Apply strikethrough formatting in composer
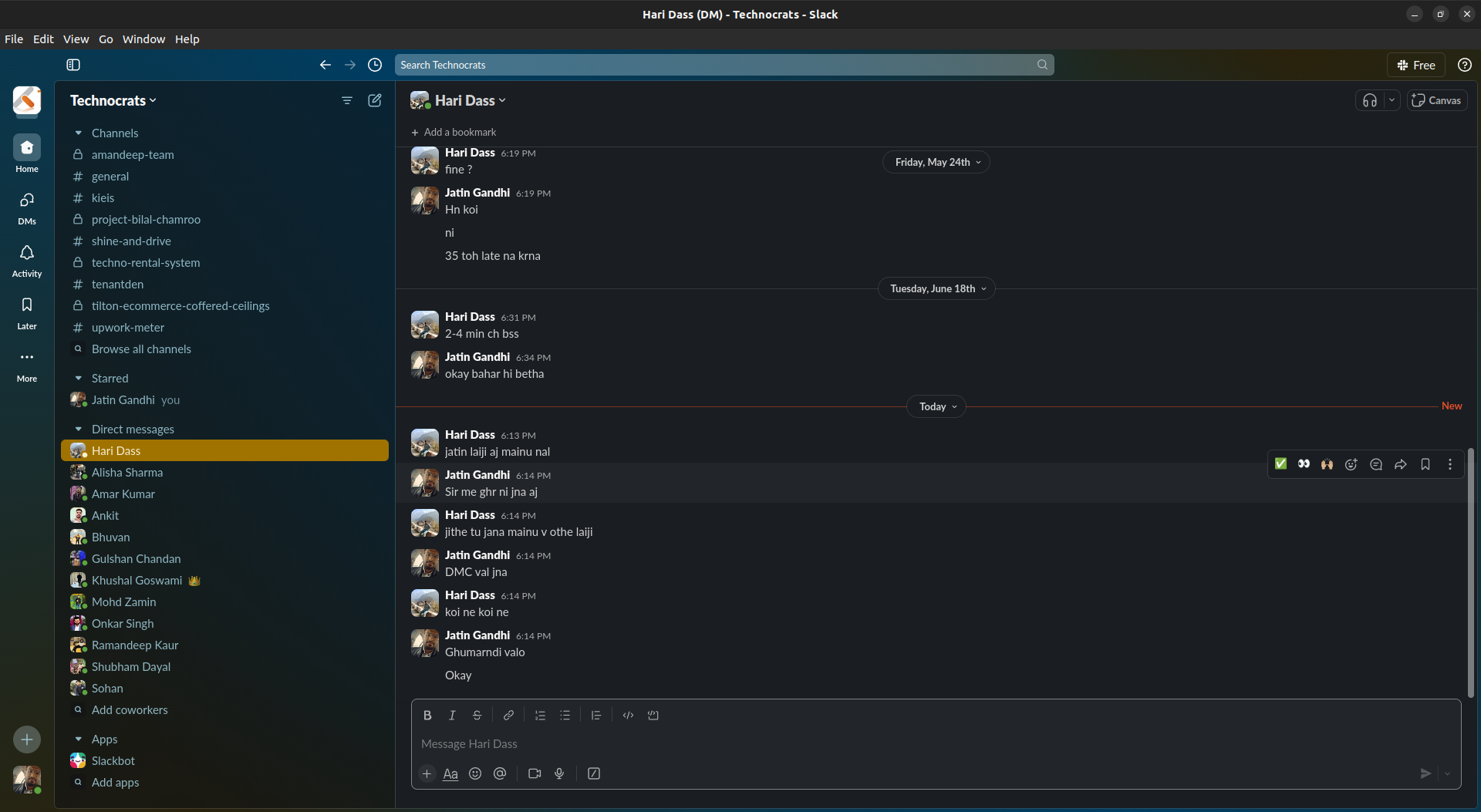 (477, 715)
